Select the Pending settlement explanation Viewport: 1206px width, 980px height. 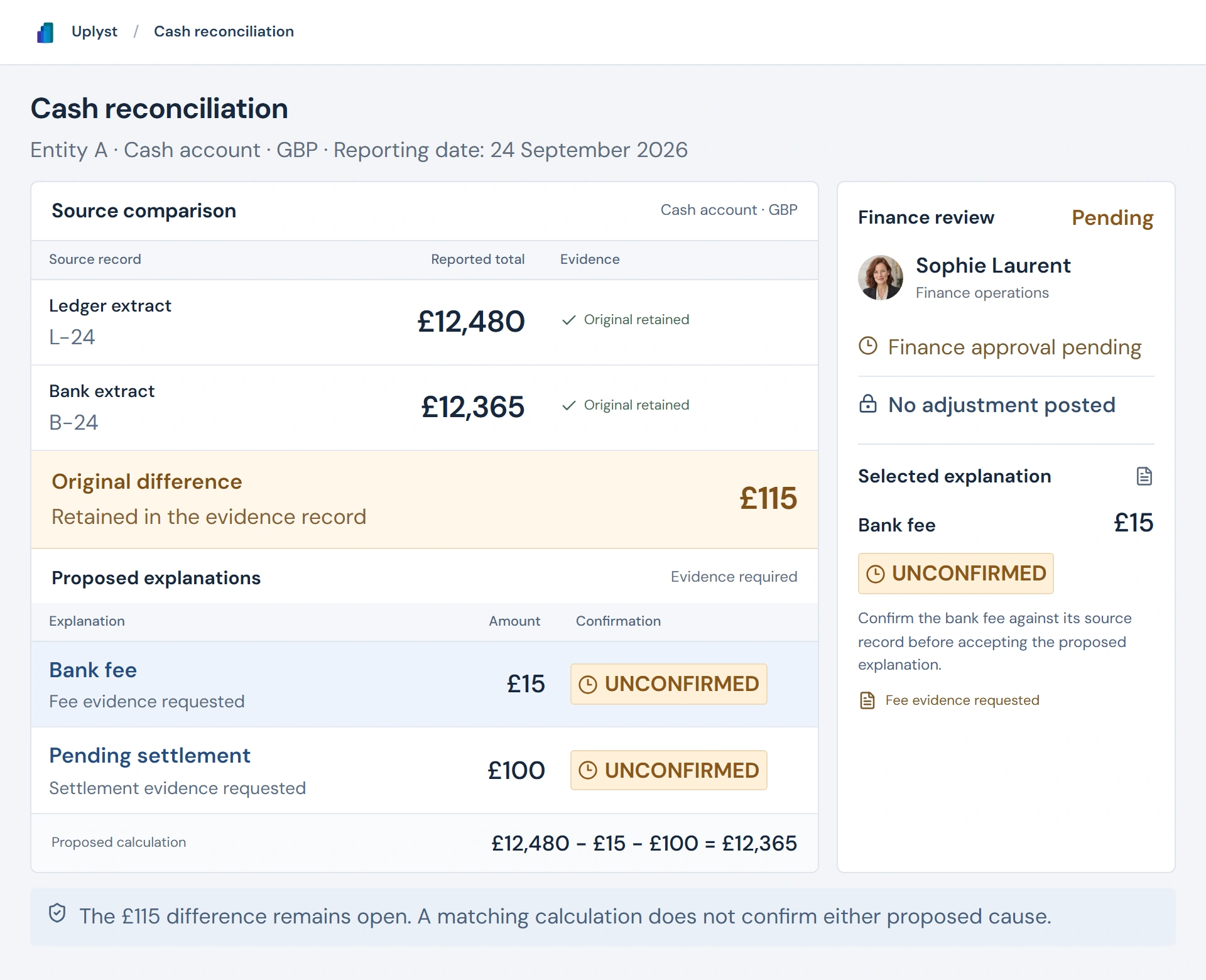pos(425,770)
